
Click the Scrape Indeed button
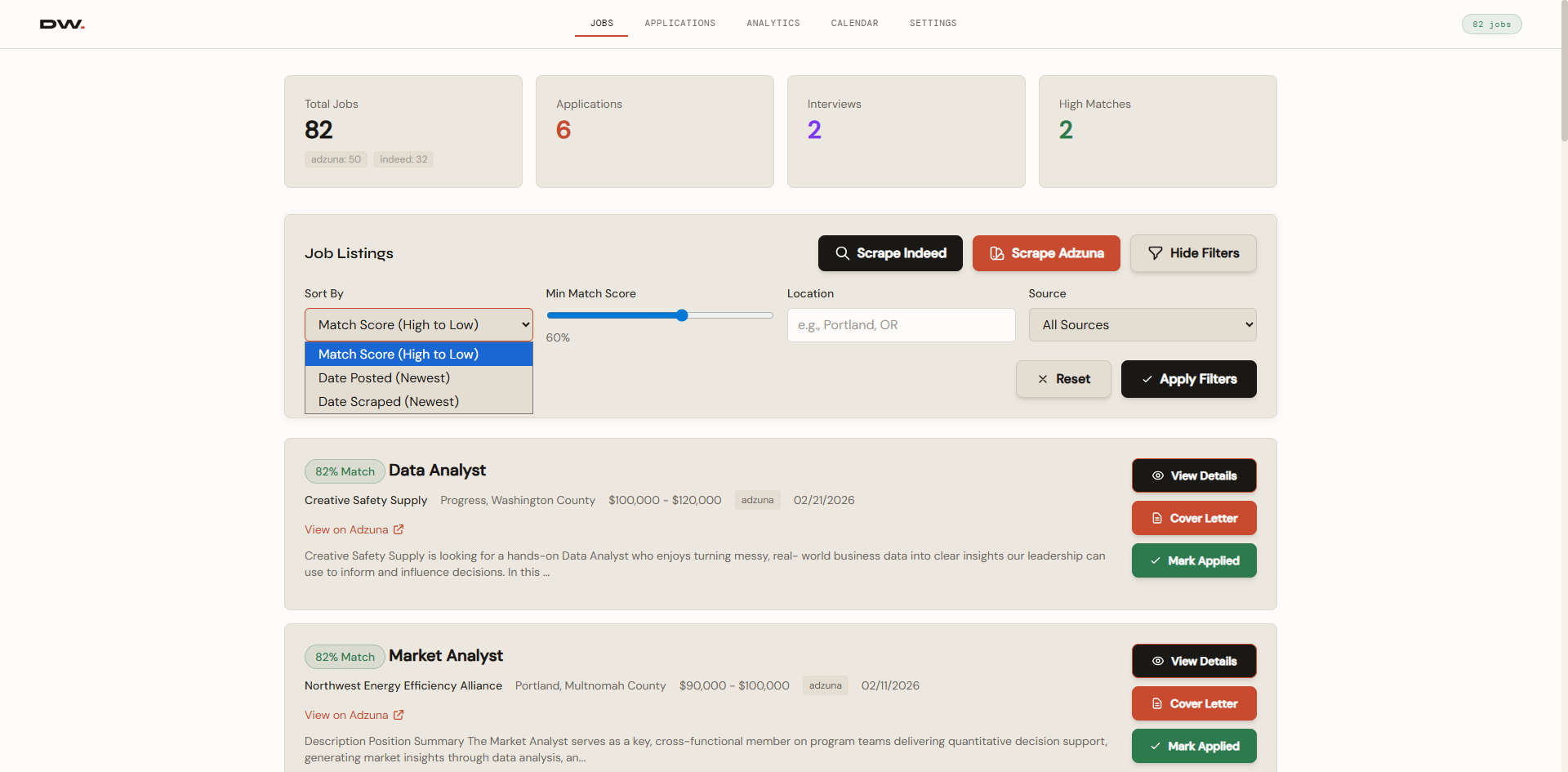tap(890, 253)
